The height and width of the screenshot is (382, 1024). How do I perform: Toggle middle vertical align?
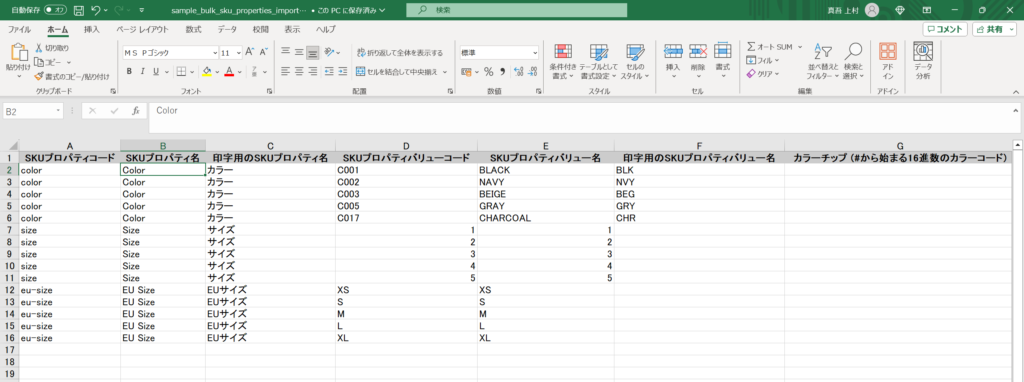point(299,52)
